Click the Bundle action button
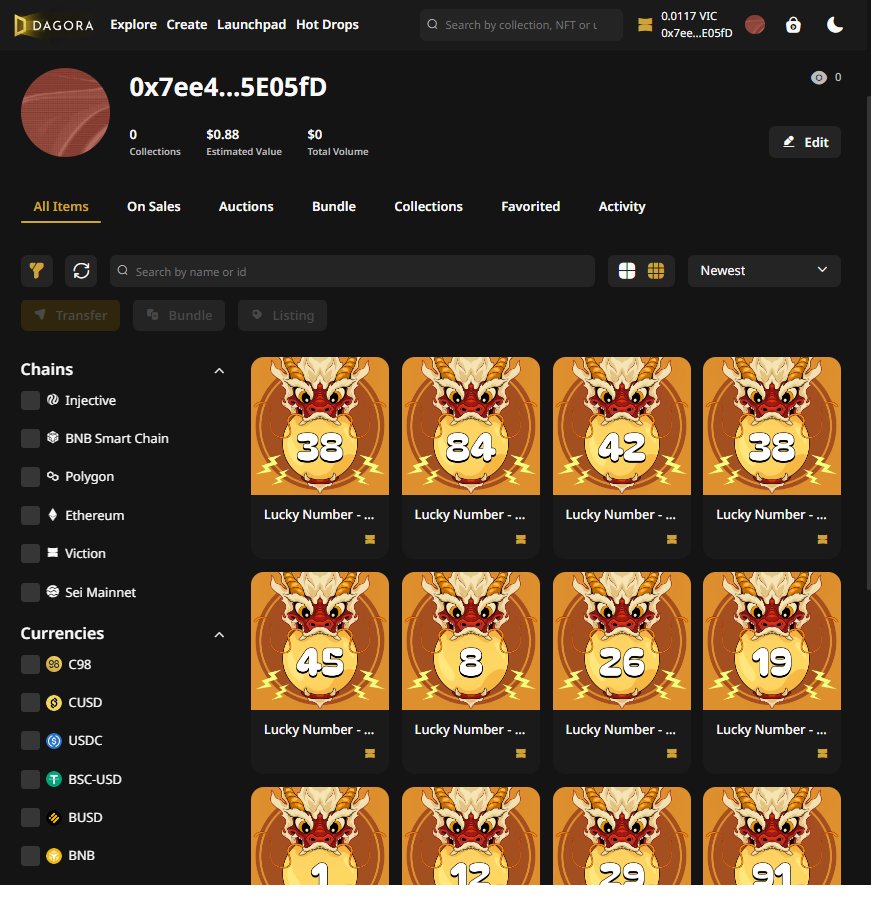The height and width of the screenshot is (922, 871). (179, 315)
